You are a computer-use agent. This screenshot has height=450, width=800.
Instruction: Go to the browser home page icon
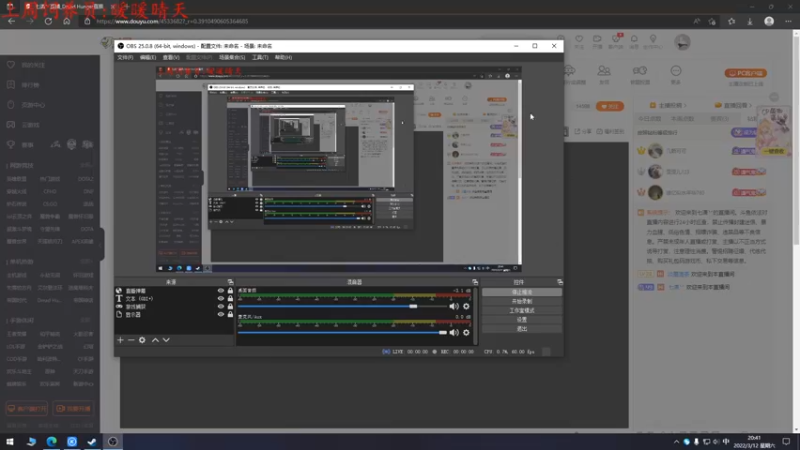click(x=66, y=21)
